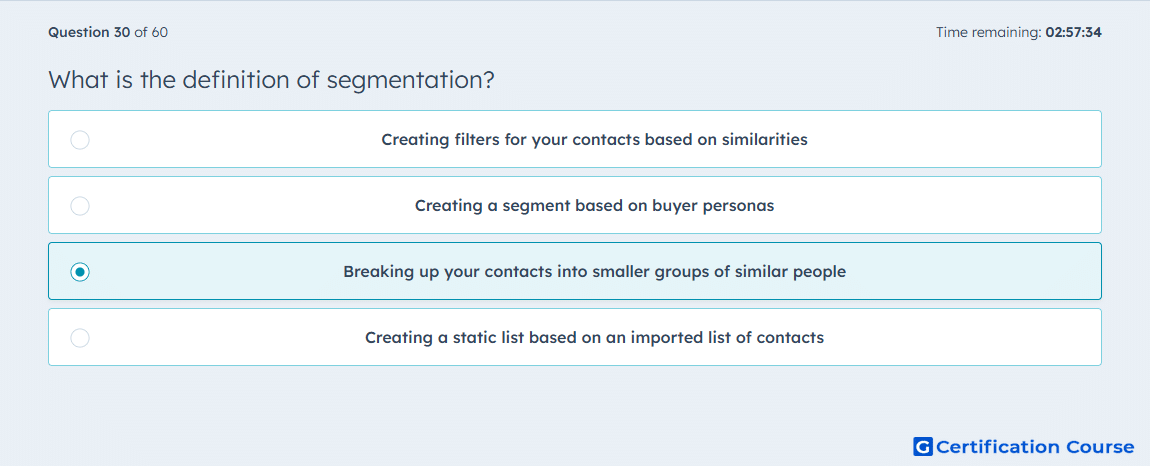Viewport: 1150px width, 466px height.
Task: Click the 'Certification Course' brand text
Action: coord(1035,447)
